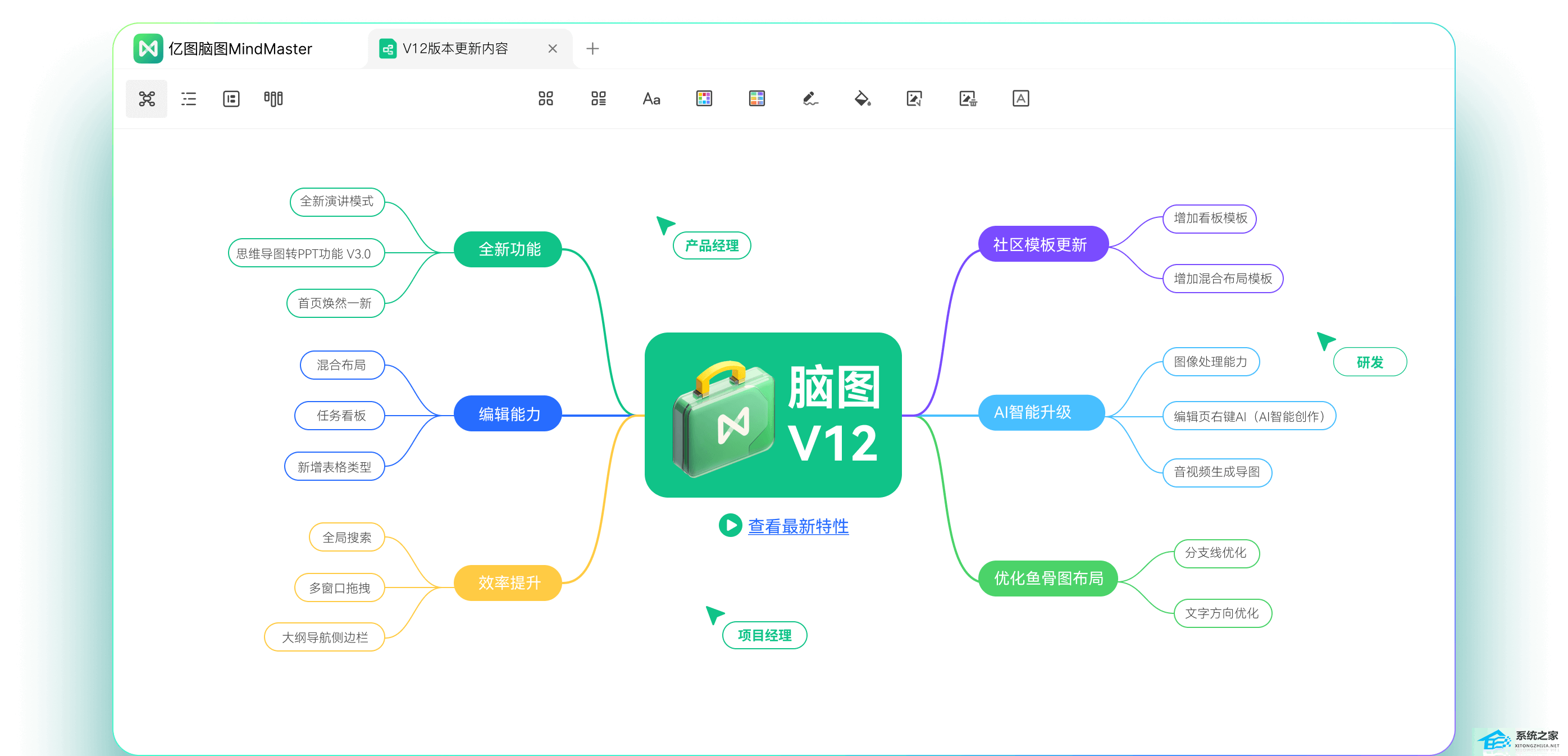Select the 大纲导航侧边栏 subtopic

click(325, 637)
